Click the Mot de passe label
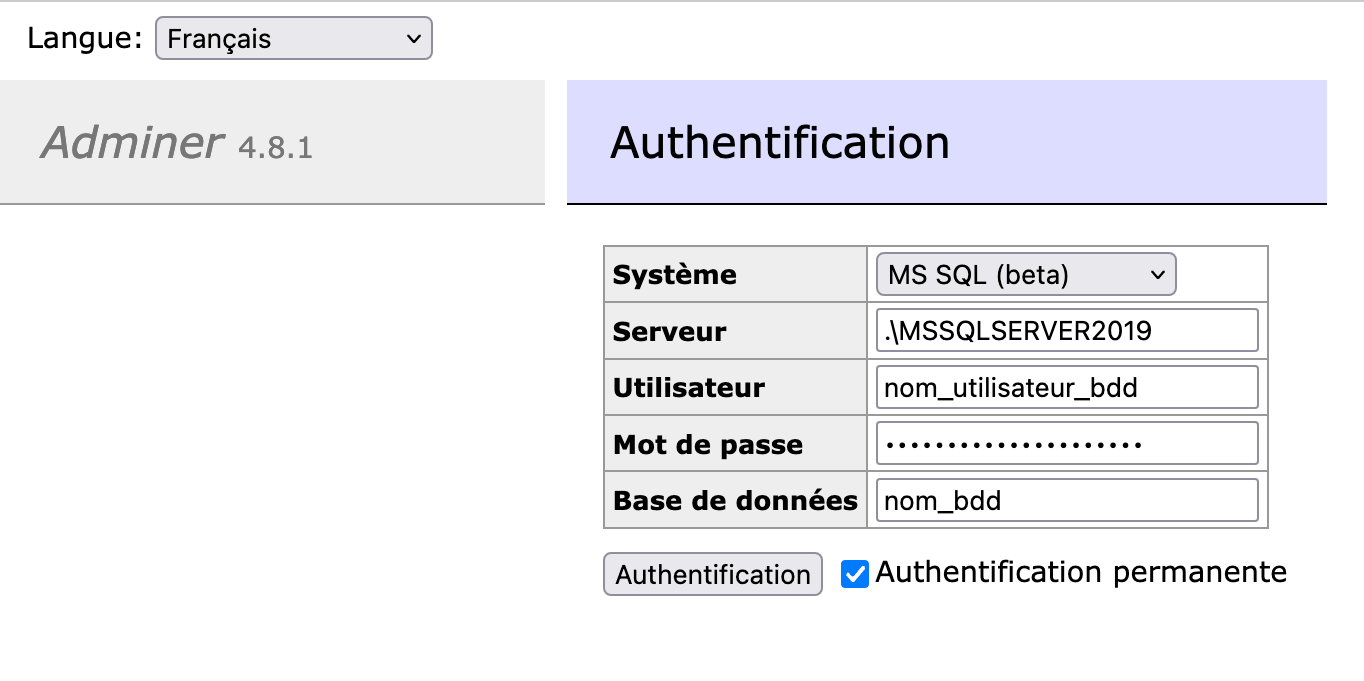Screen dimensions: 1364x681 (708, 445)
